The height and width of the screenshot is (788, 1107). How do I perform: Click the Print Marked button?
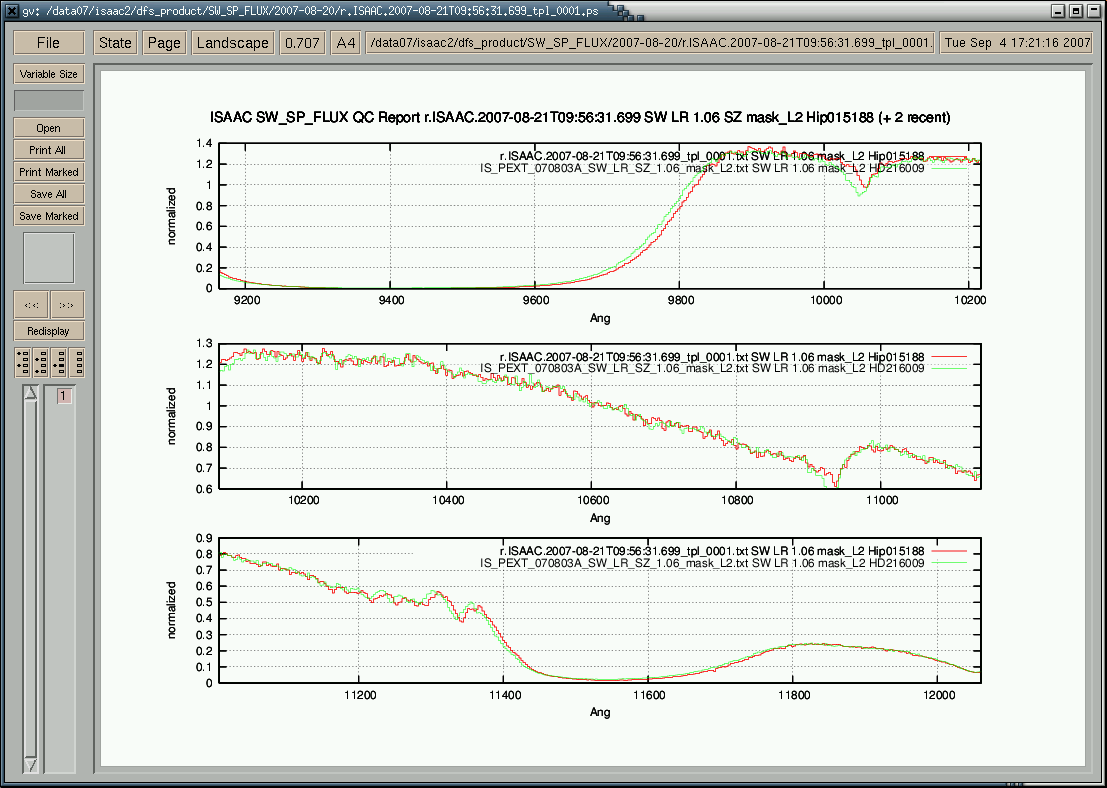[x=49, y=172]
